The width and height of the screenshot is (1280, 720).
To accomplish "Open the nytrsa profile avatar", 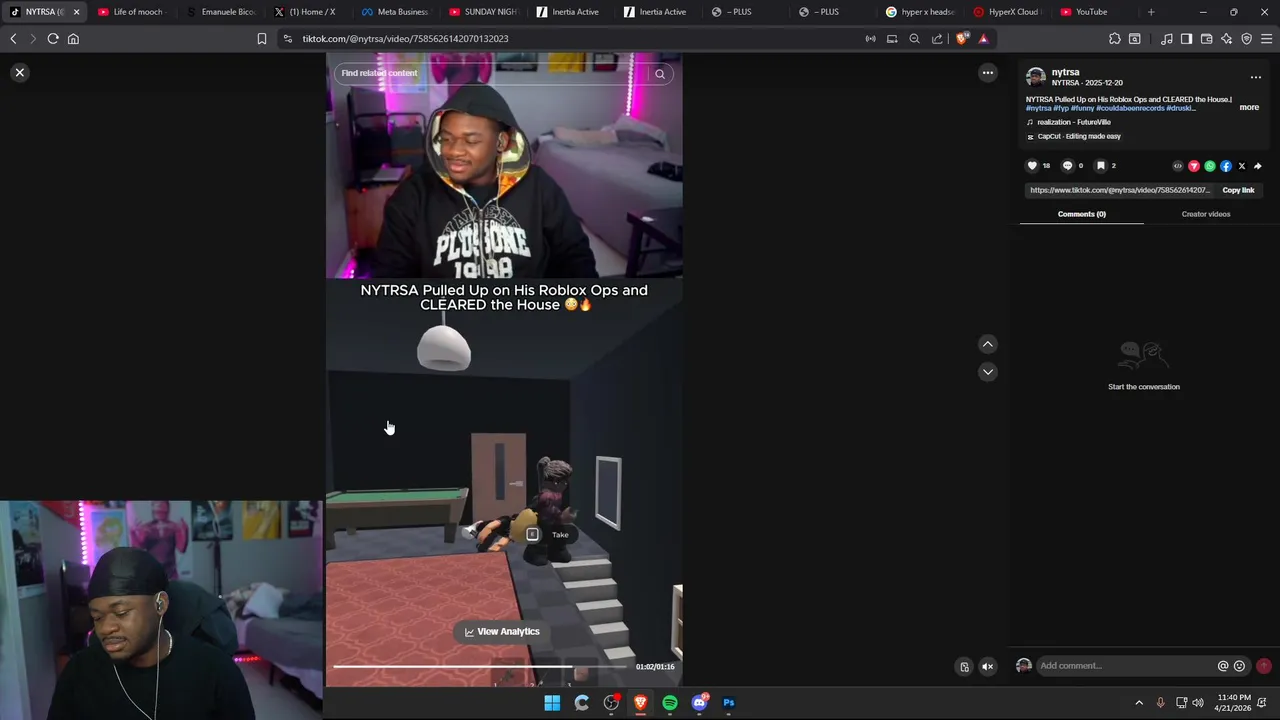I will 1036,77.
